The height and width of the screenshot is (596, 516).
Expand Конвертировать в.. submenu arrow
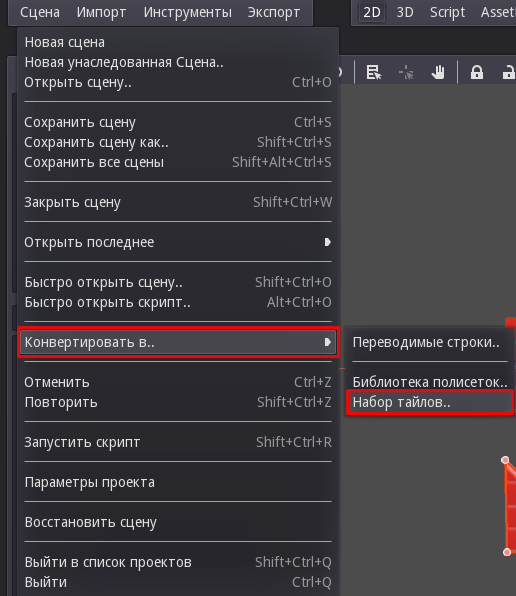pyautogui.click(x=328, y=342)
